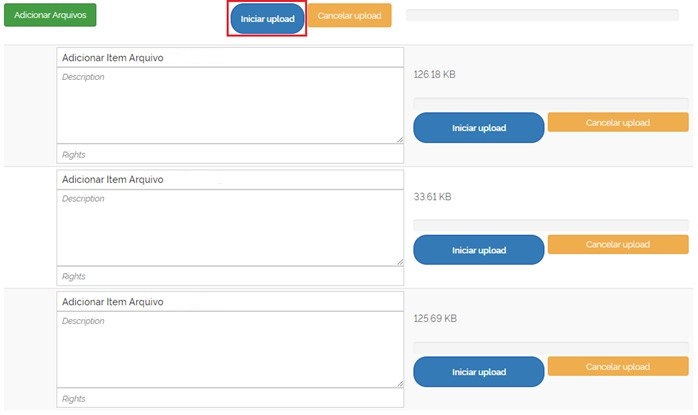Cancel upload of the 33.61 KB file
The image size is (698, 415).
point(618,245)
